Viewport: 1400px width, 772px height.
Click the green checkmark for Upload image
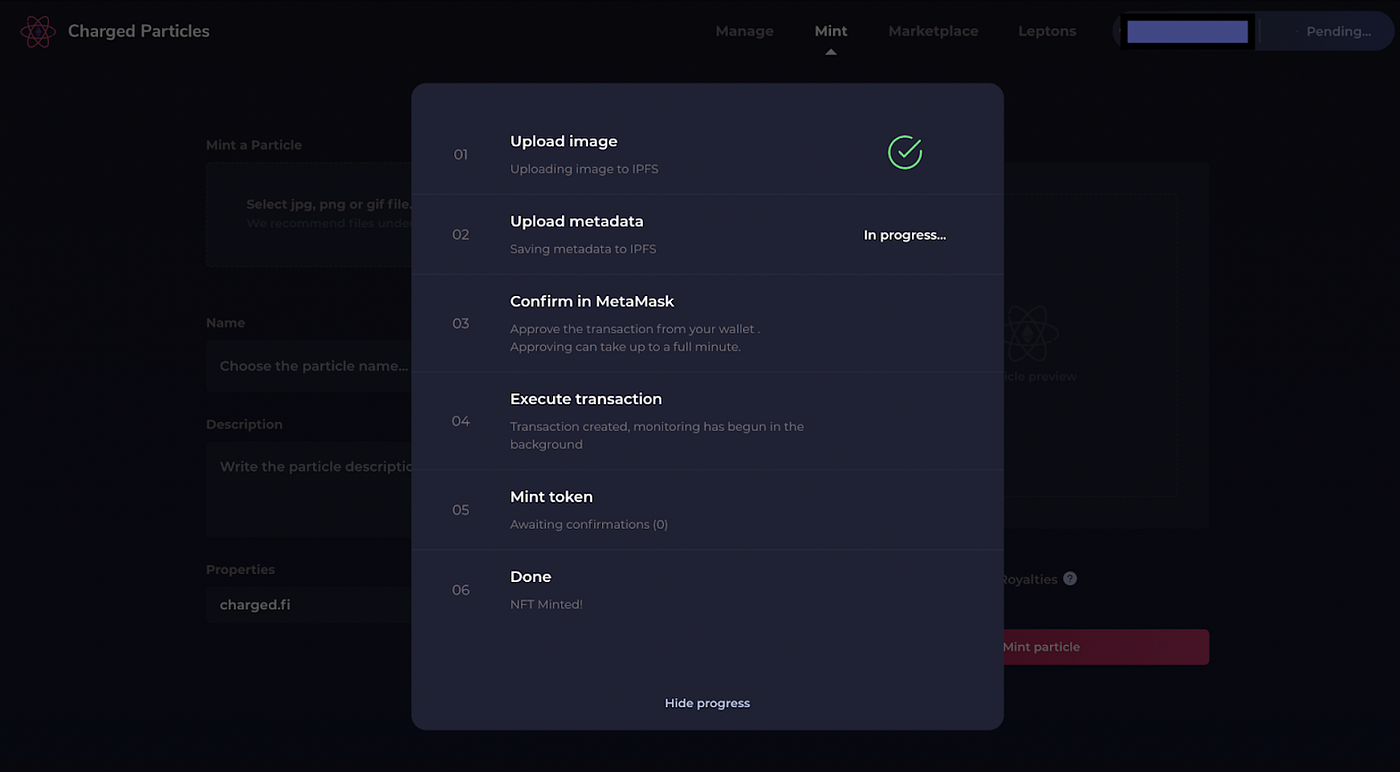tap(905, 152)
